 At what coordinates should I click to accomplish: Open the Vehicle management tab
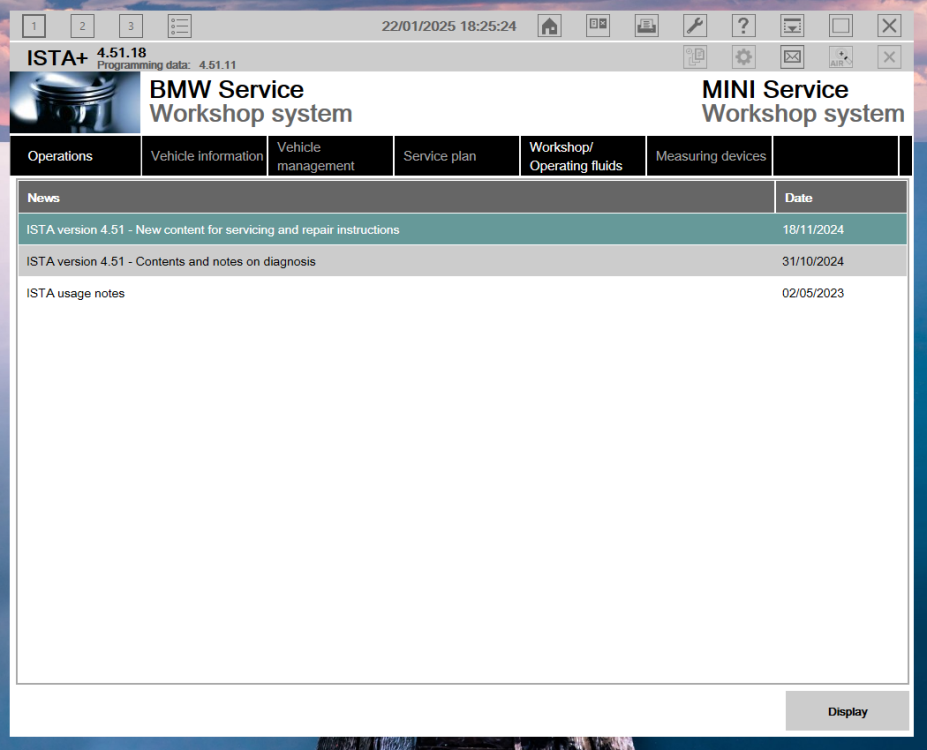[330, 156]
